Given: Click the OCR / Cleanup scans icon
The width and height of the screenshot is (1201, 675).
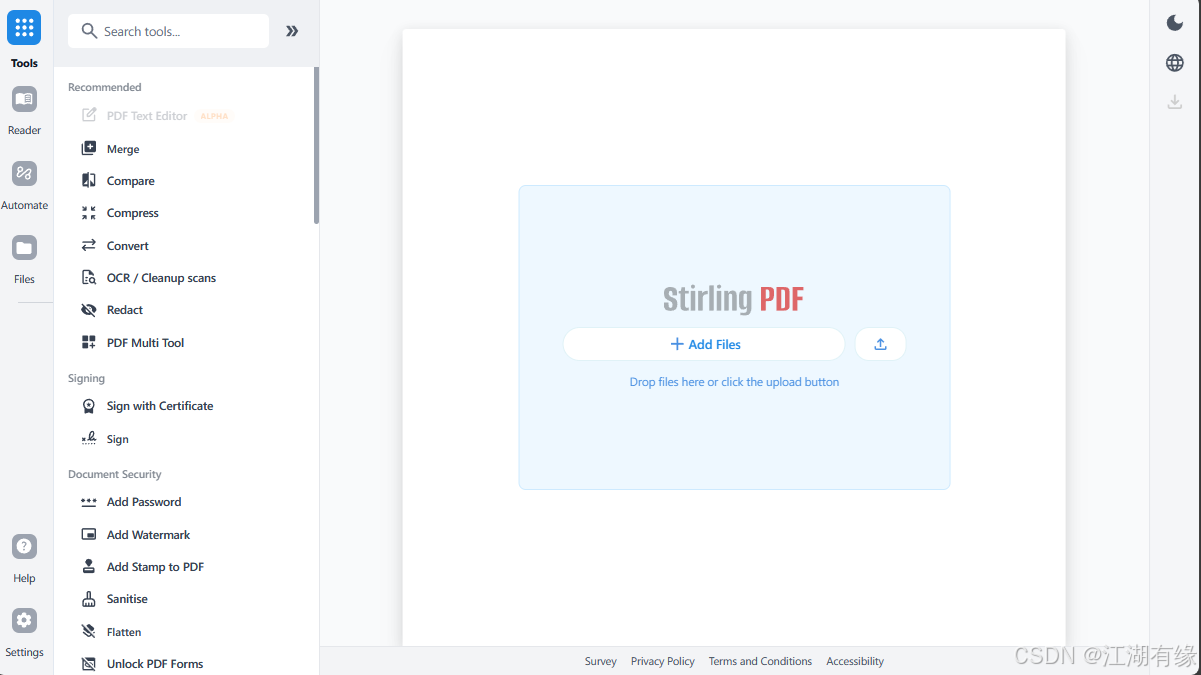Looking at the screenshot, I should click(89, 278).
